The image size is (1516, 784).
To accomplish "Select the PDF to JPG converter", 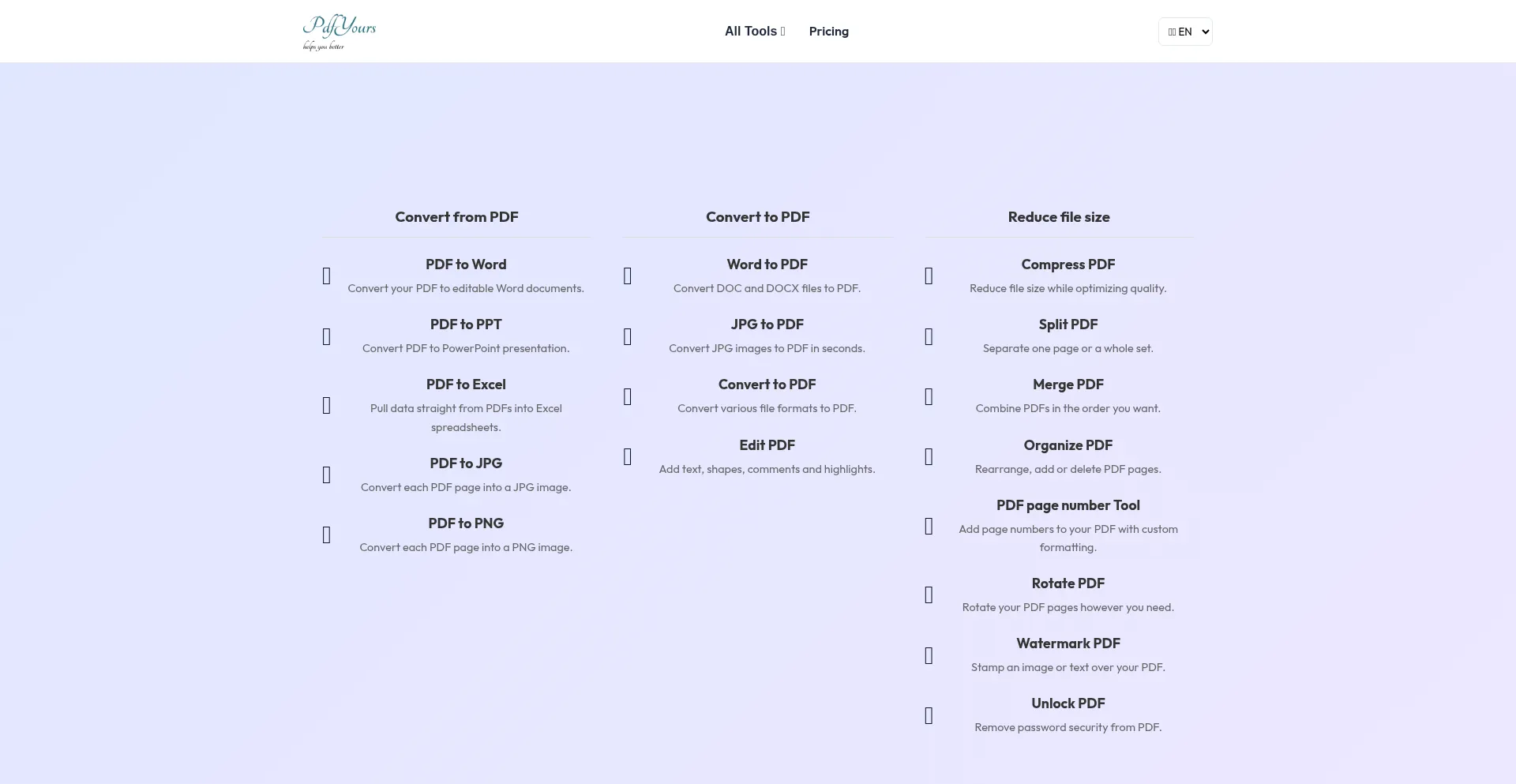I will (x=466, y=463).
